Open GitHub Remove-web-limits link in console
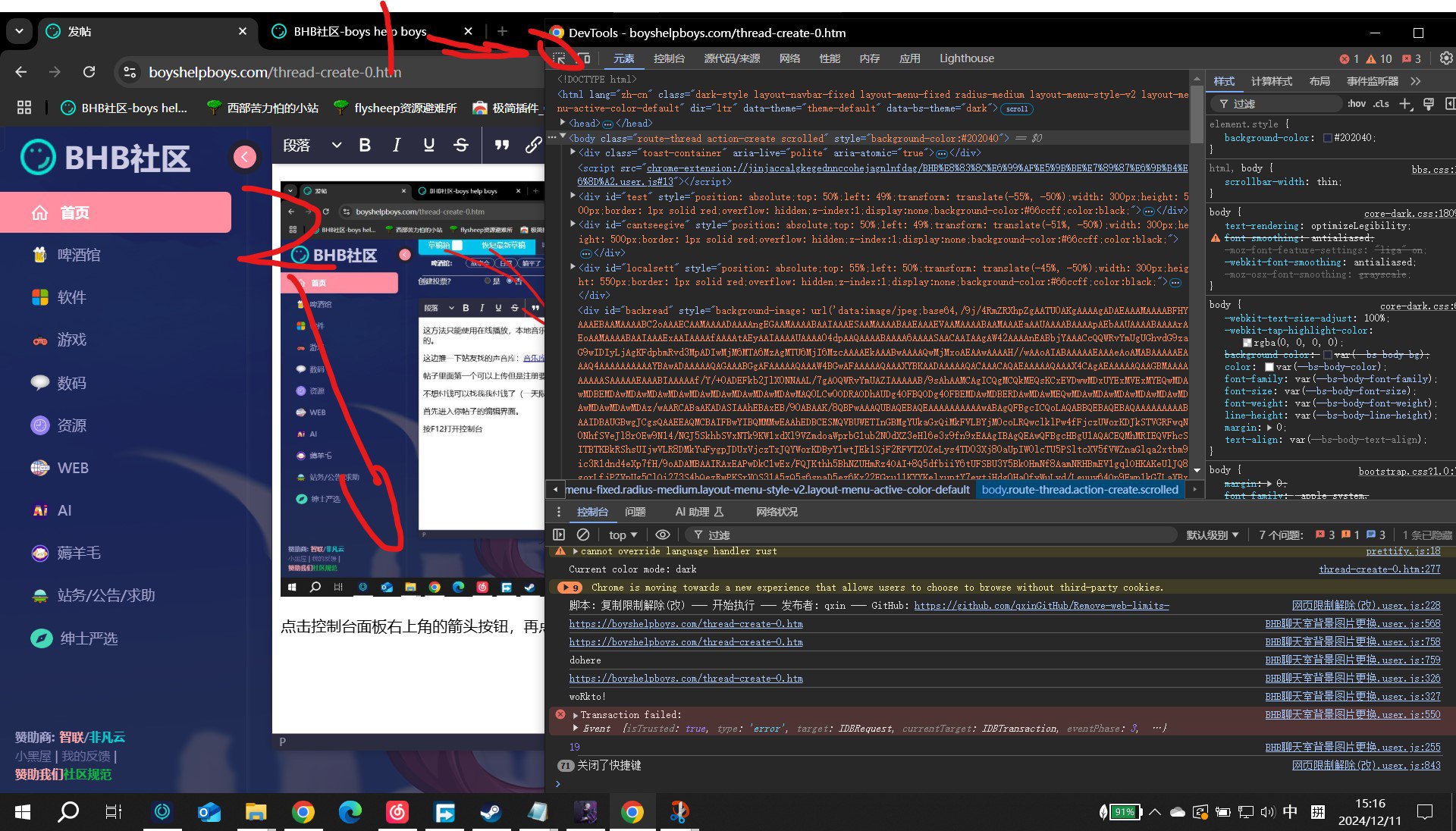Screen dimensions: 1456x831 coord(1041,606)
